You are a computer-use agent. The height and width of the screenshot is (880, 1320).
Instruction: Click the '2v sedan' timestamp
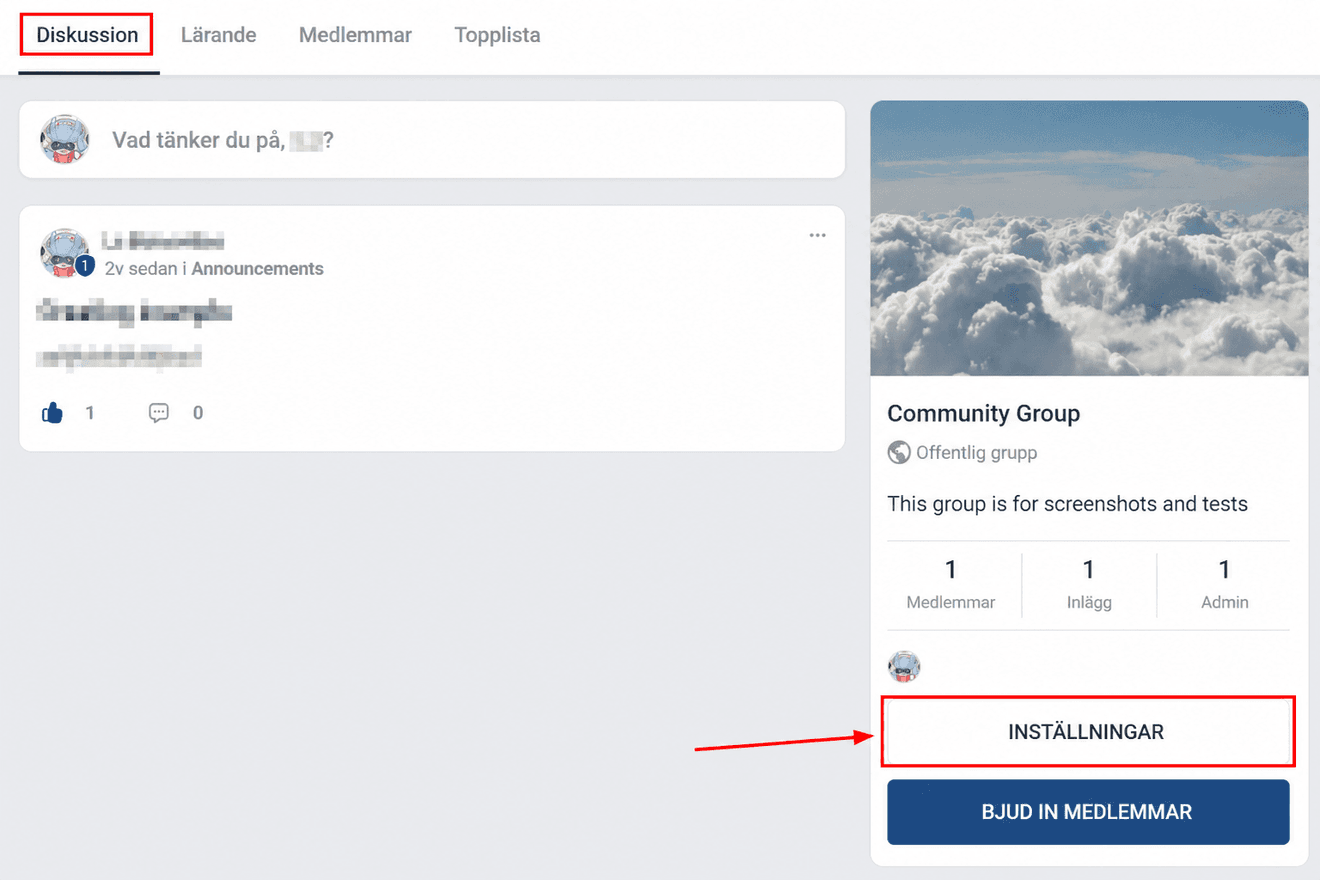(142, 269)
